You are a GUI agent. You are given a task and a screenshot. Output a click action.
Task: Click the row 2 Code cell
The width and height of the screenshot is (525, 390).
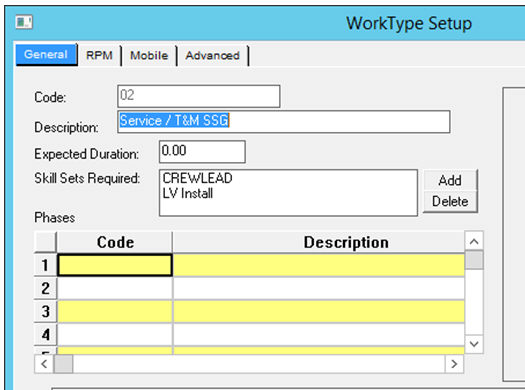tap(115, 288)
